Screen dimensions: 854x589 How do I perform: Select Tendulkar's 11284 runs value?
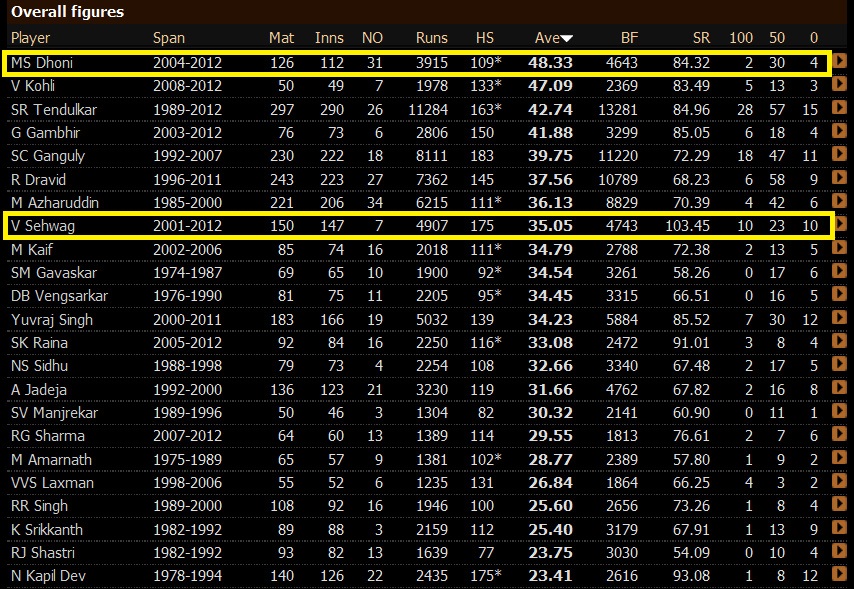428,110
